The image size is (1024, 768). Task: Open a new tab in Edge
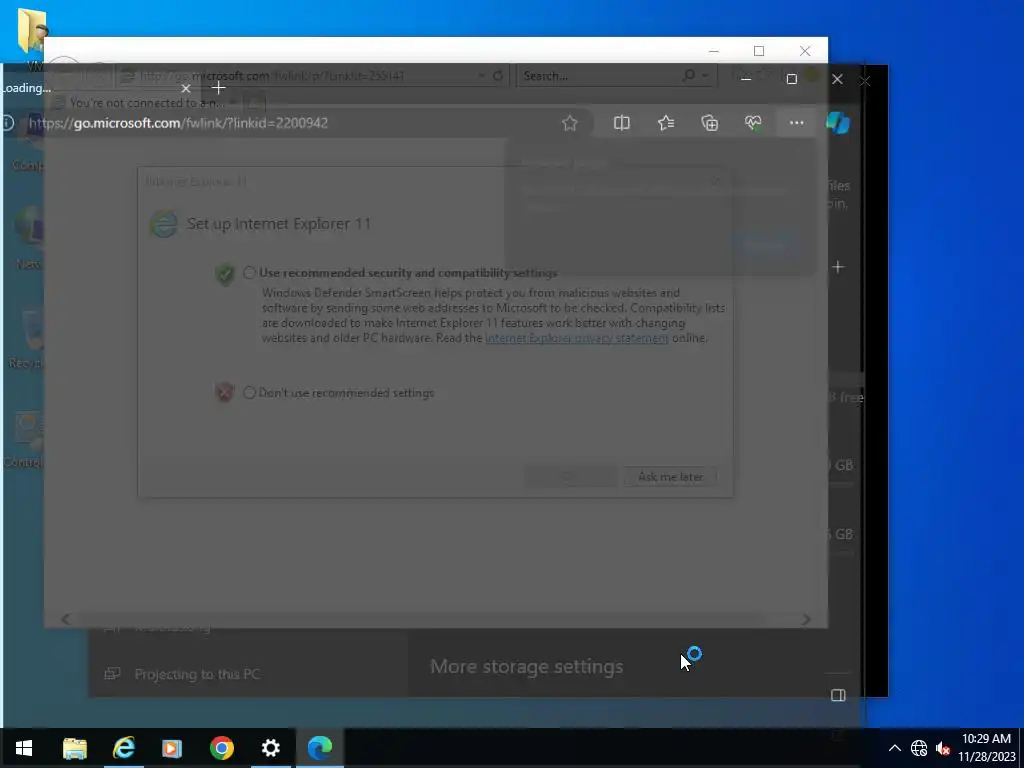[219, 88]
